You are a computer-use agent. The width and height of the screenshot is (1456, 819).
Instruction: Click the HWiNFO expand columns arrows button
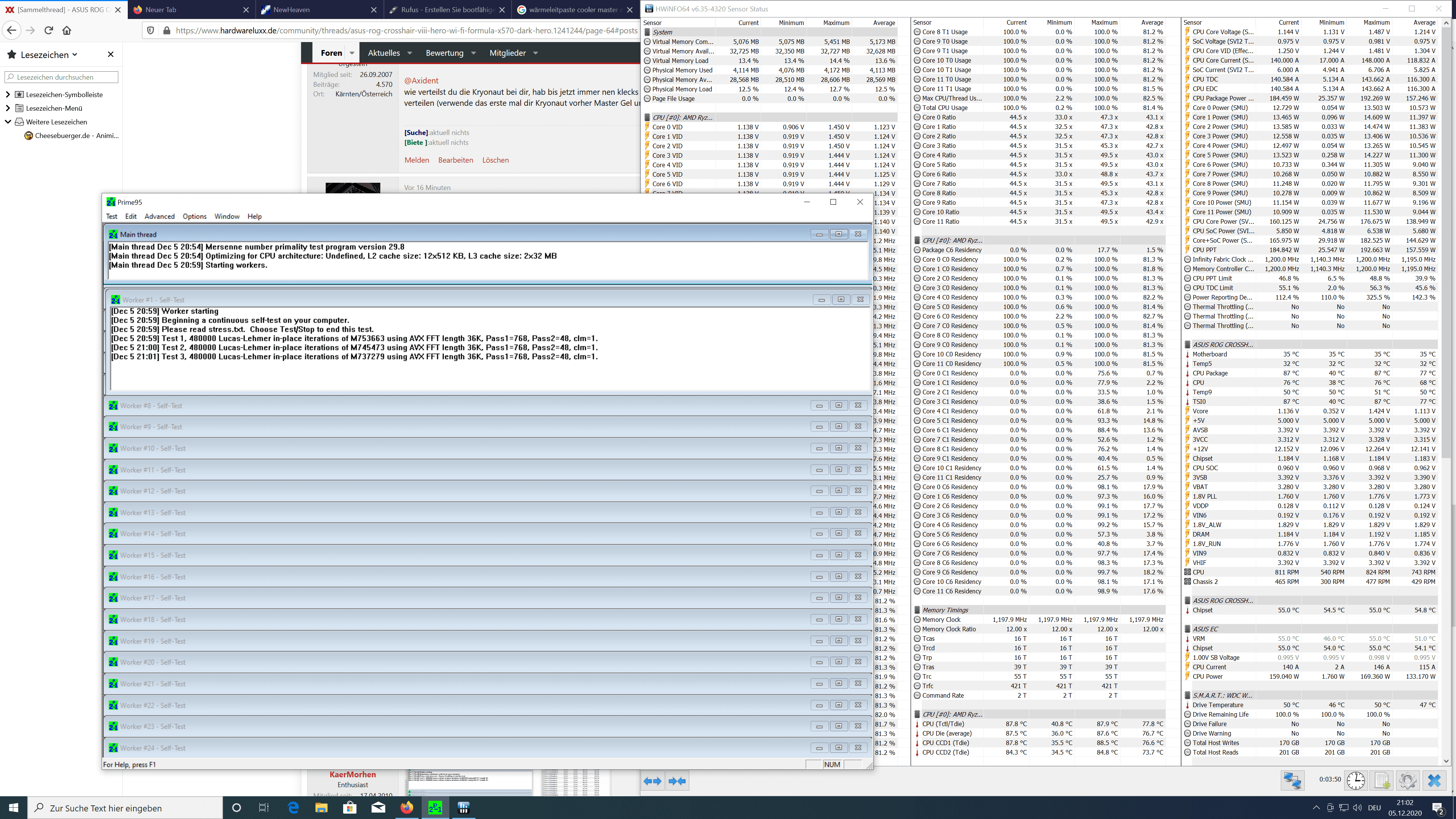pyautogui.click(x=652, y=781)
